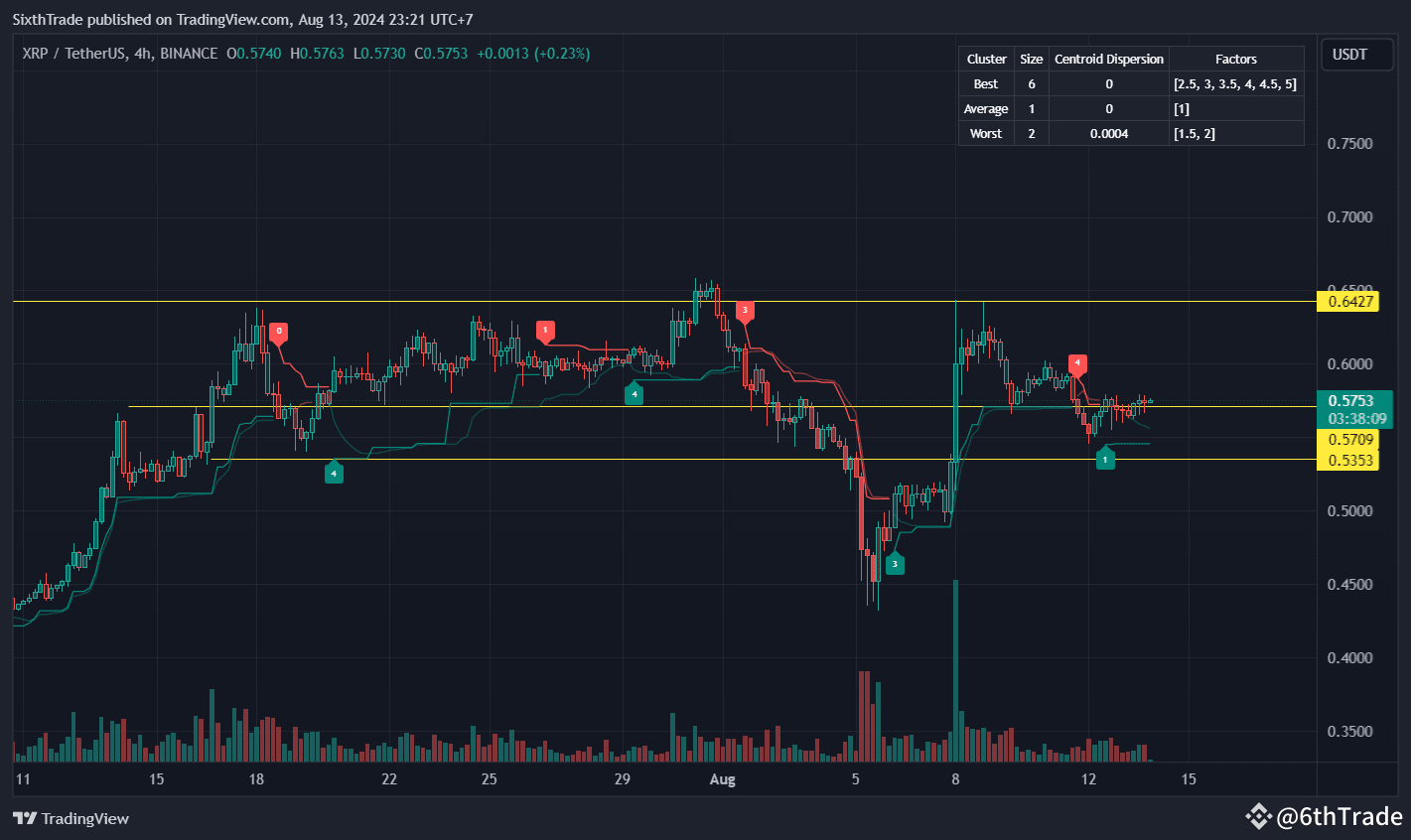Viewport: 1411px width, 840px height.
Task: Select the 0.5709 price level label
Action: [x=1346, y=440]
